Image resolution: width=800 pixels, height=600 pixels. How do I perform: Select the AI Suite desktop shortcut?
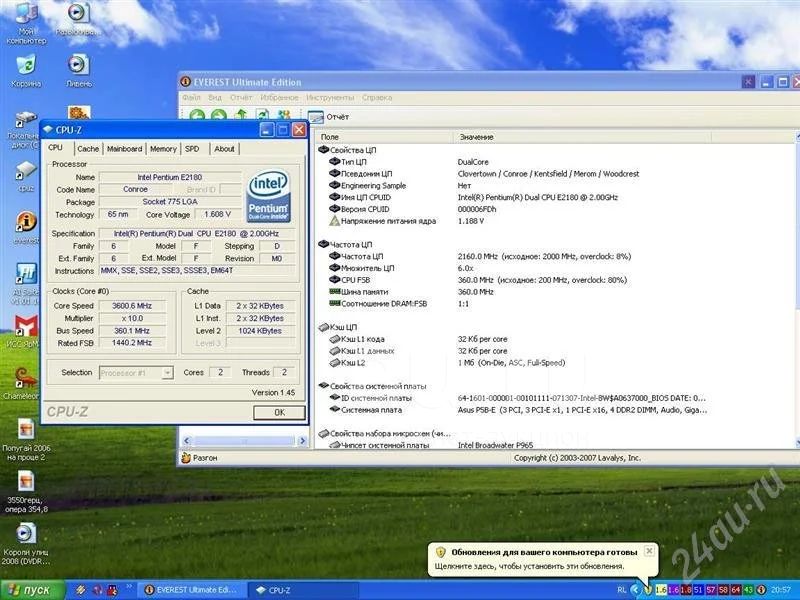(x=24, y=284)
